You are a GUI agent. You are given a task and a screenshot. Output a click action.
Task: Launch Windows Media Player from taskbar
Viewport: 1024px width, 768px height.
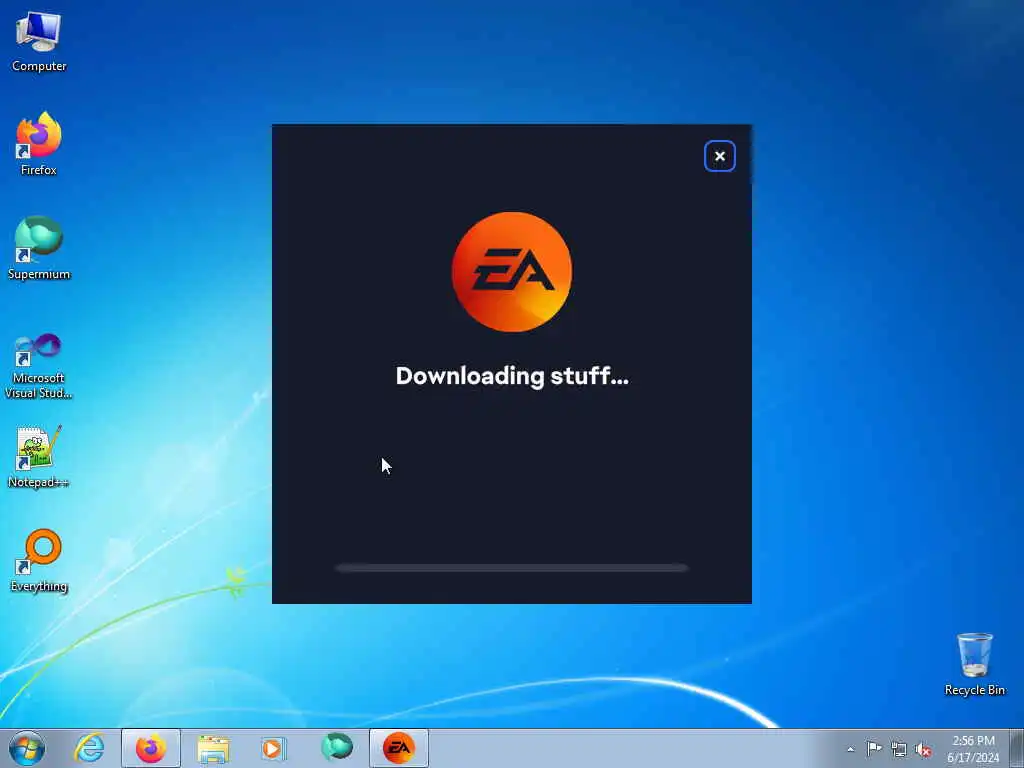274,748
